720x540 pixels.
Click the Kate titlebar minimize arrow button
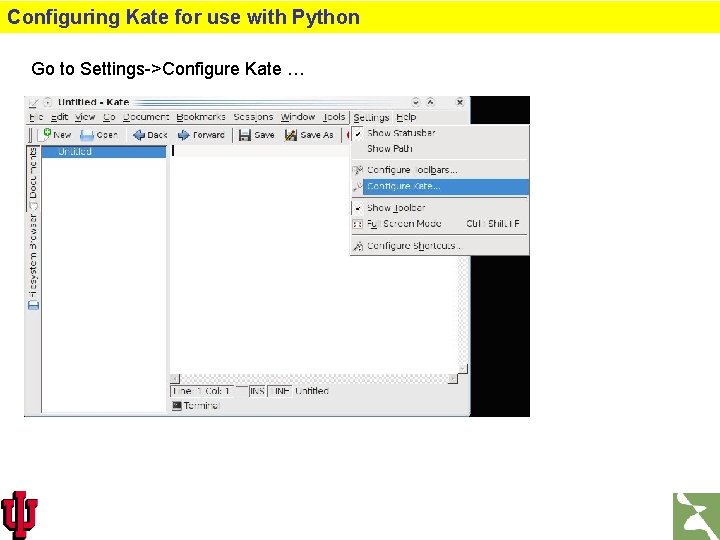(416, 102)
